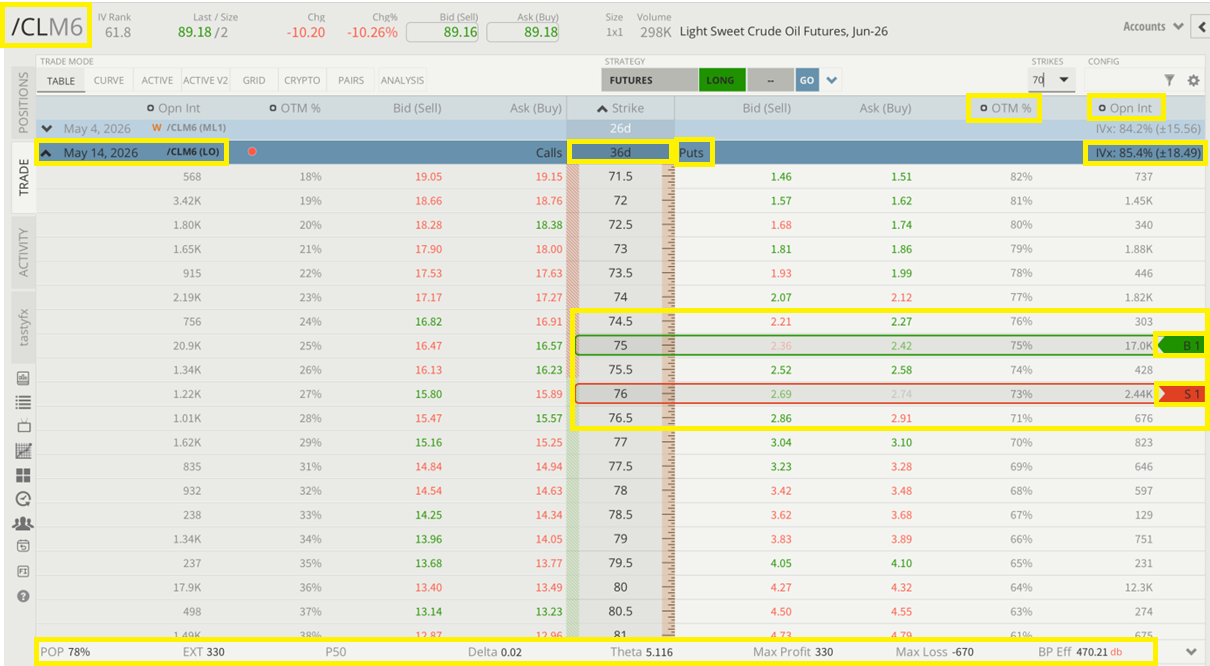Click the collapse arrow beside Accounts

pyautogui.click(x=1201, y=27)
